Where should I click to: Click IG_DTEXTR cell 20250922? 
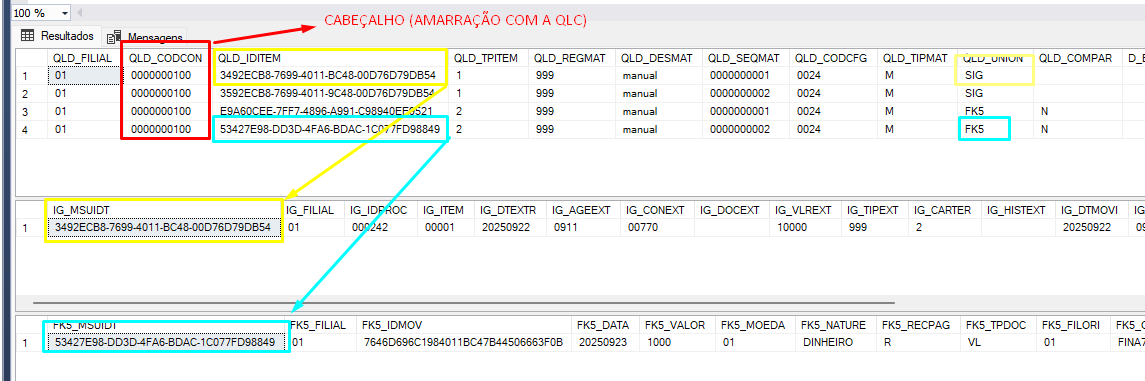tap(510, 228)
